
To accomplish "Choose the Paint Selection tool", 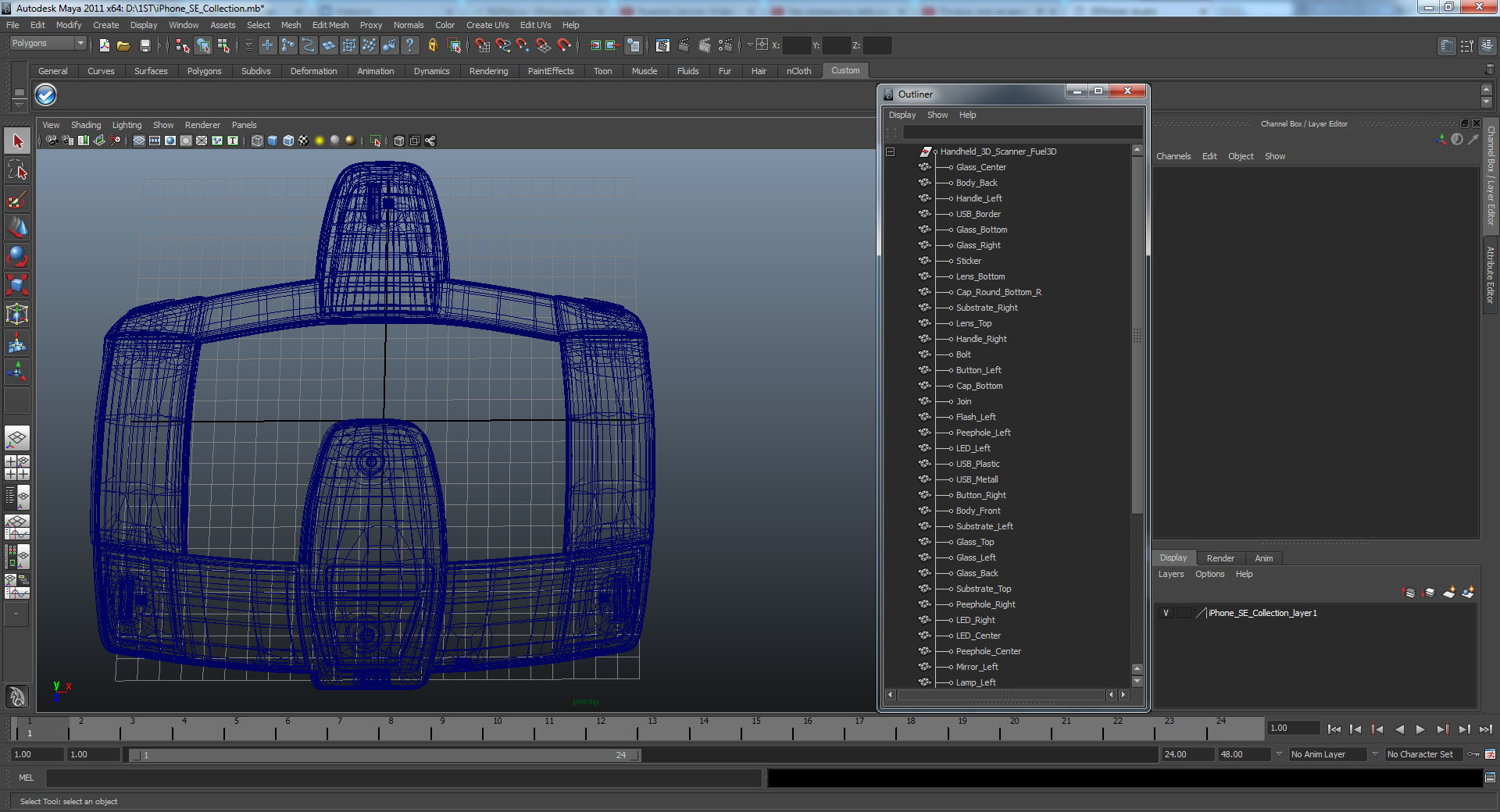I will click(x=17, y=199).
